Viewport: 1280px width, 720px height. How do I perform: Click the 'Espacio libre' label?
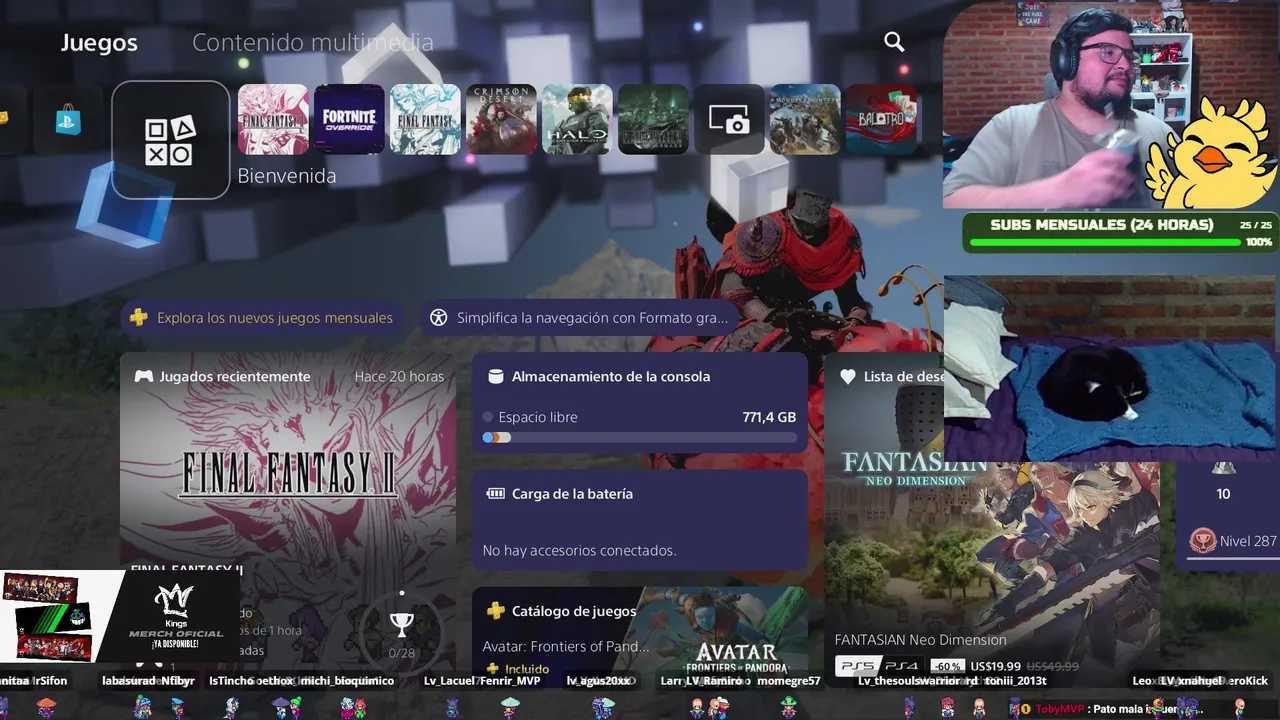click(x=538, y=417)
